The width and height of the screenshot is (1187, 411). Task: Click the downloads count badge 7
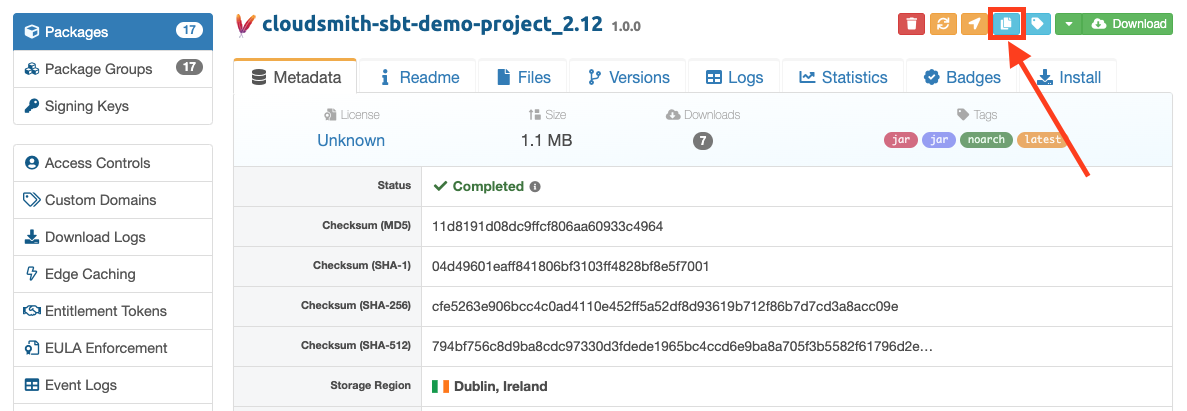coord(703,141)
